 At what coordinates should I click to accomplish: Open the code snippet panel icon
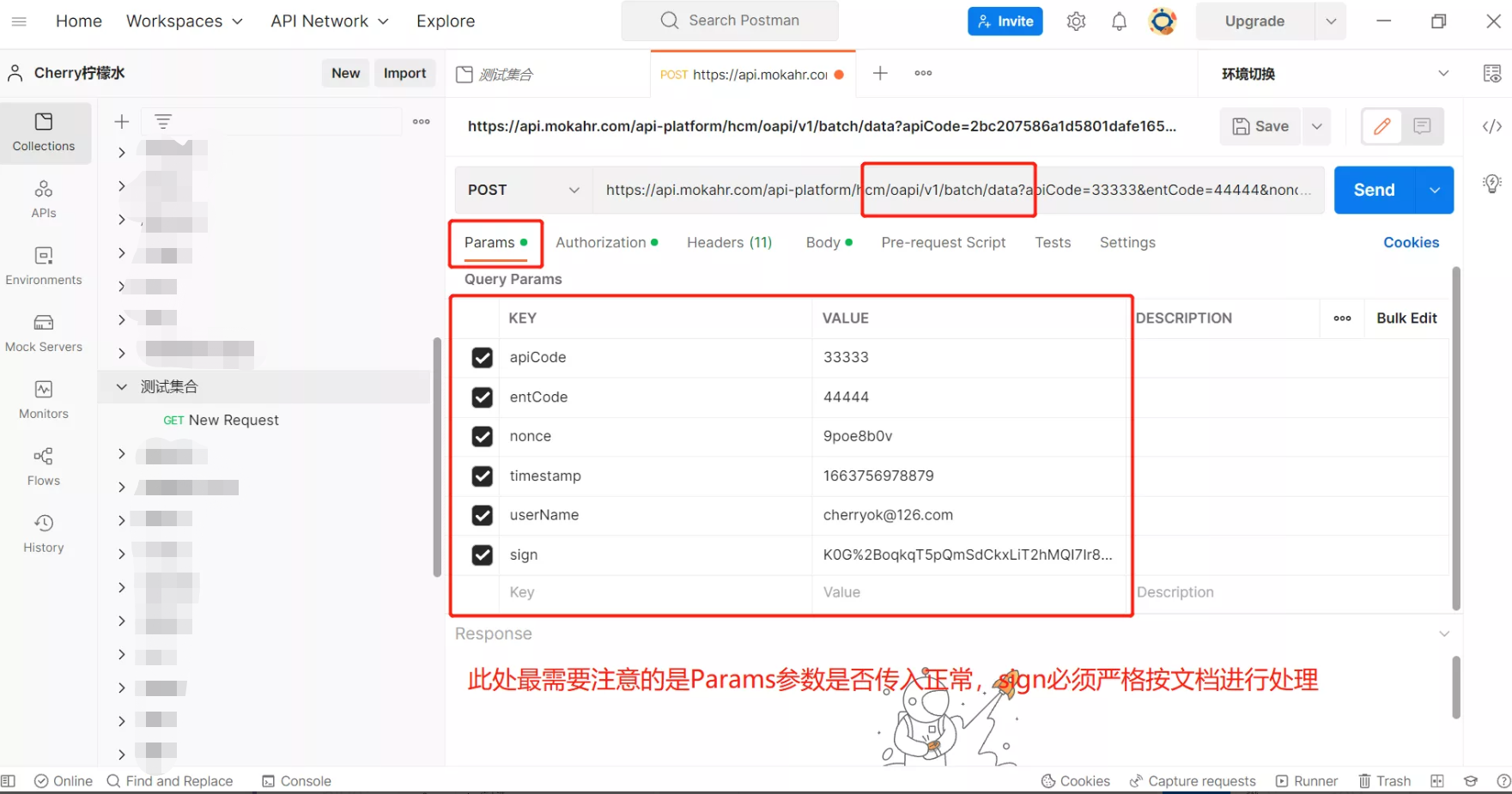[1492, 126]
